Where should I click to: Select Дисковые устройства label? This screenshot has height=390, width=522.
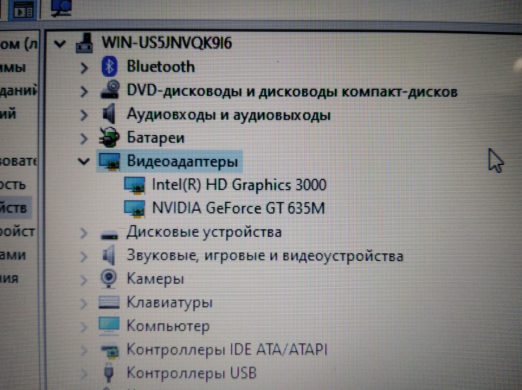204,232
